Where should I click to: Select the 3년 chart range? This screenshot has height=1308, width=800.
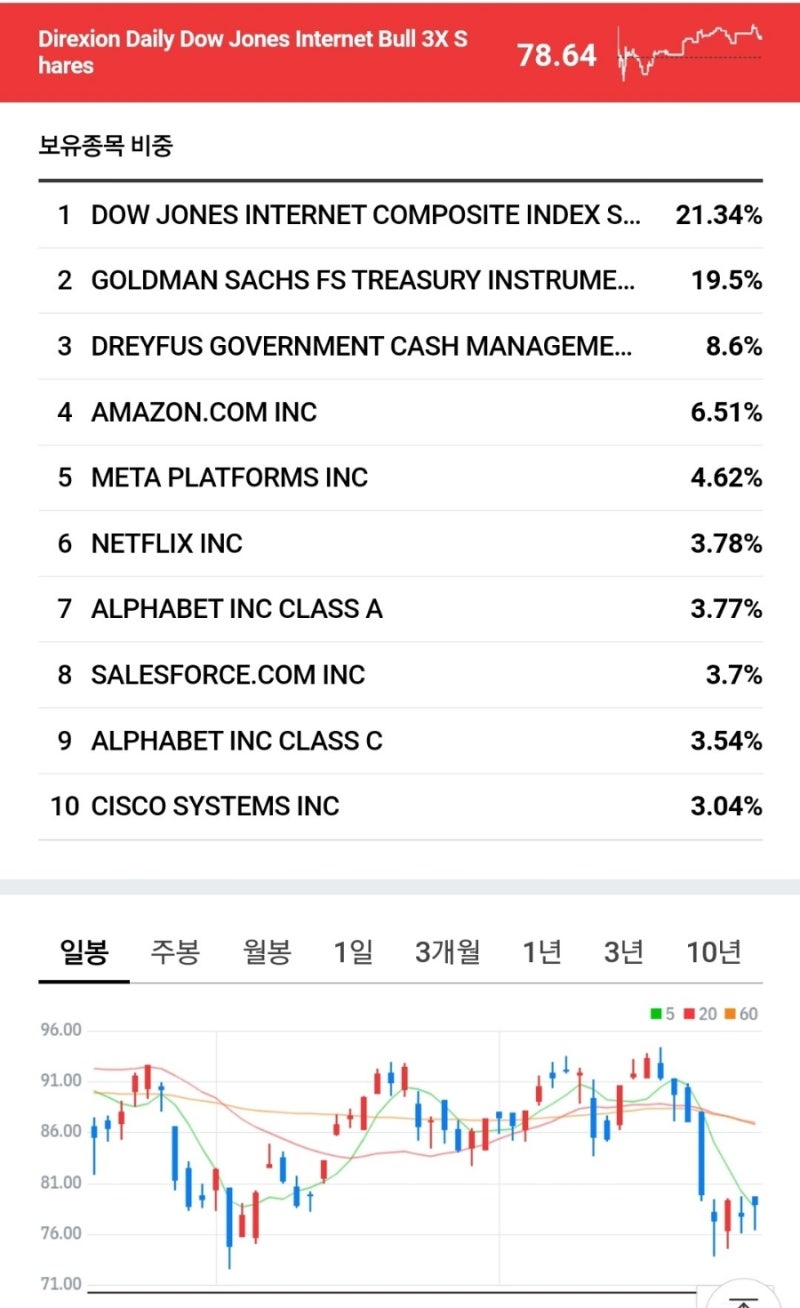[623, 952]
